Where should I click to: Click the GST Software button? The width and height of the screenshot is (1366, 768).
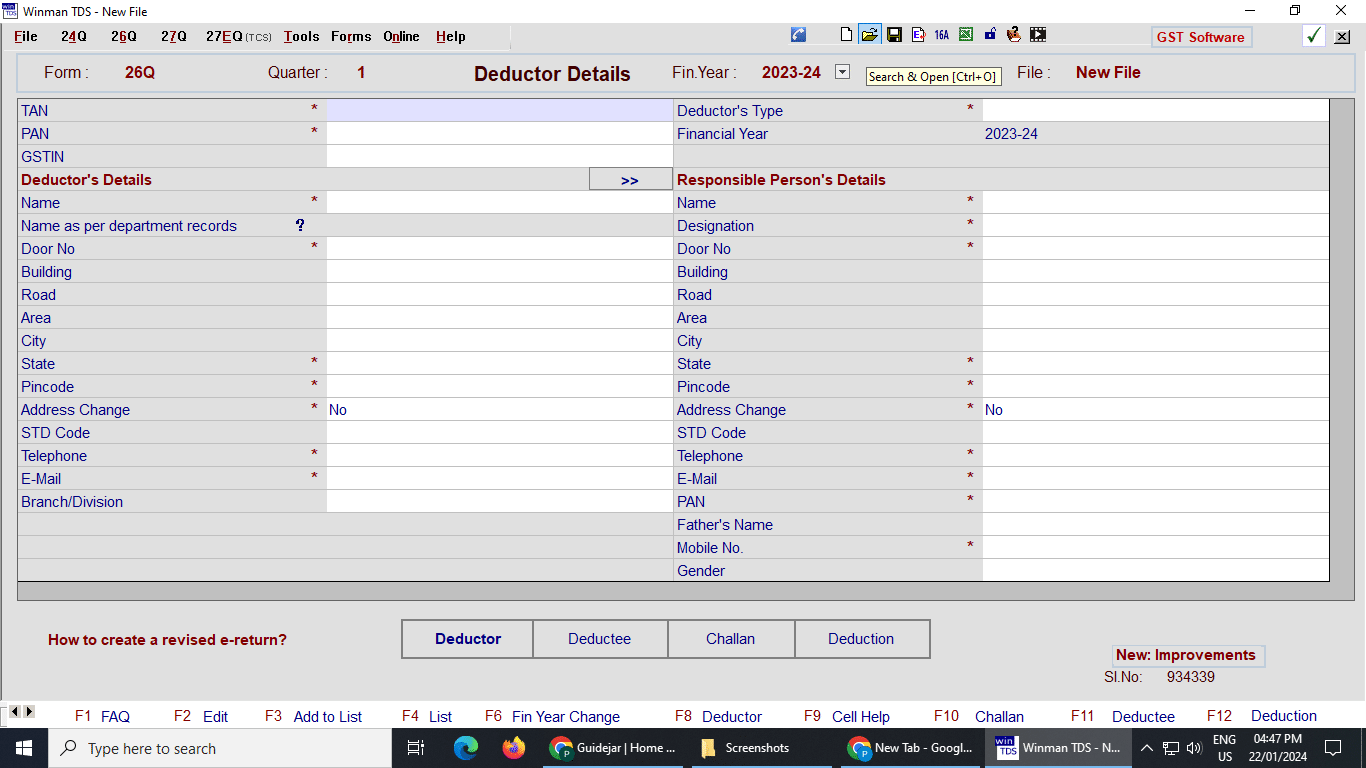coord(1200,37)
